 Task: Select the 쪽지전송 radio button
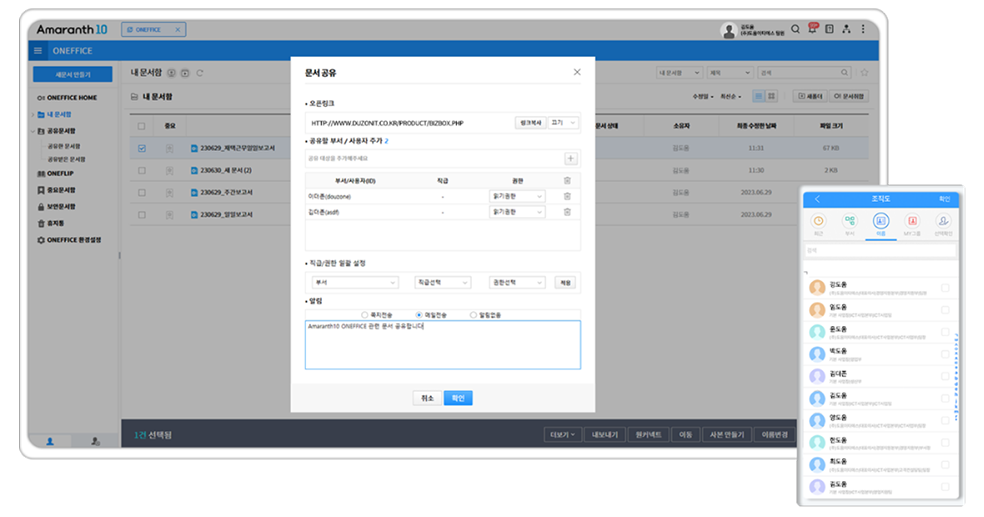pyautogui.click(x=365, y=315)
